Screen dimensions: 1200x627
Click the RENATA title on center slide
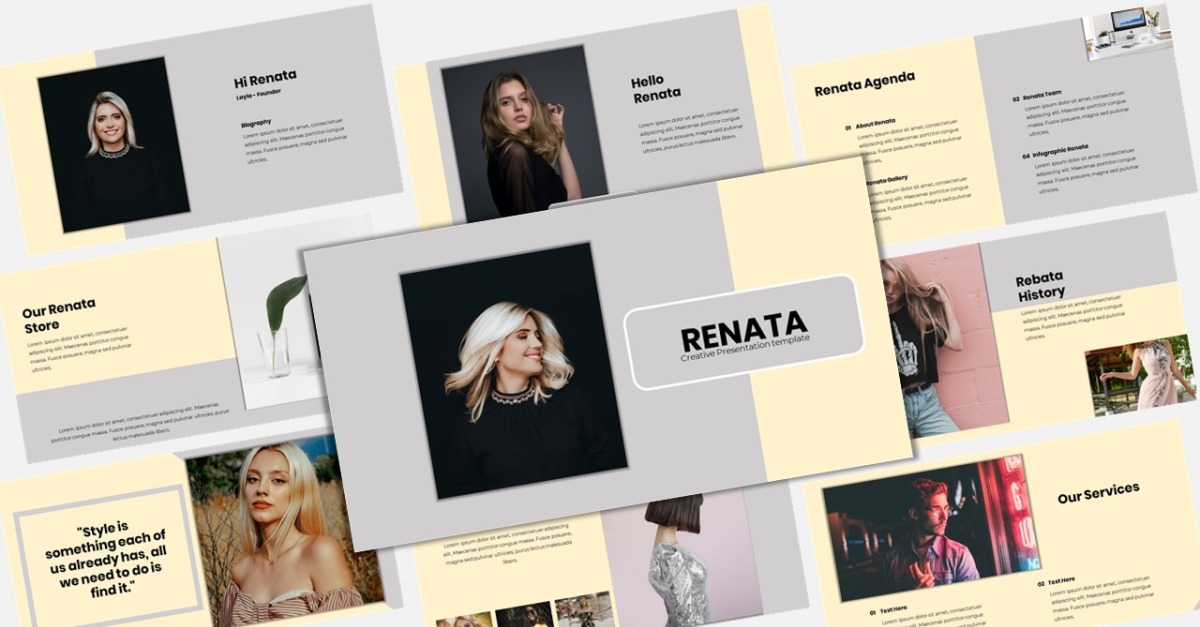[x=743, y=325]
